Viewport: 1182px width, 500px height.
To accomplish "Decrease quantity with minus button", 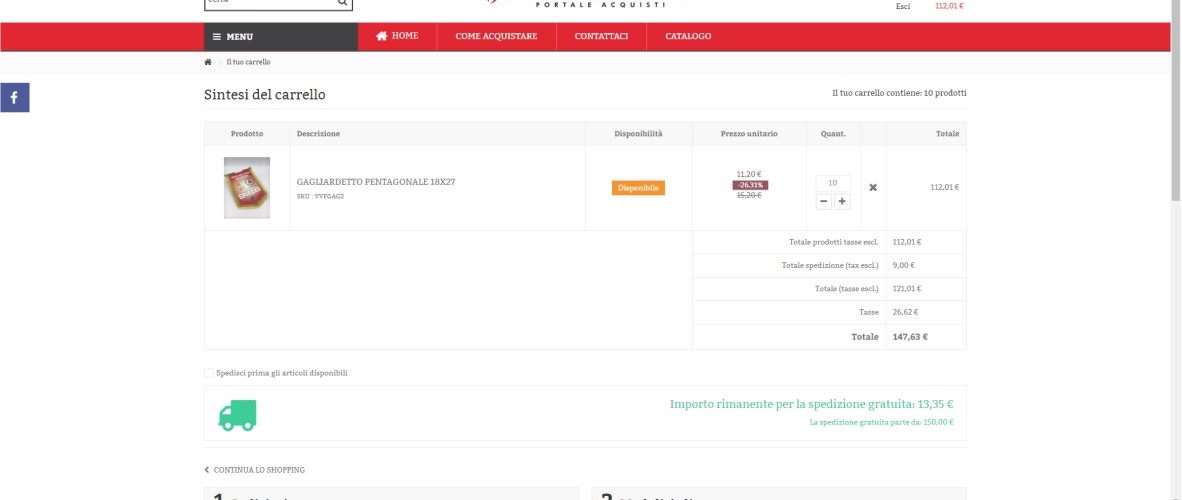I will tap(823, 201).
